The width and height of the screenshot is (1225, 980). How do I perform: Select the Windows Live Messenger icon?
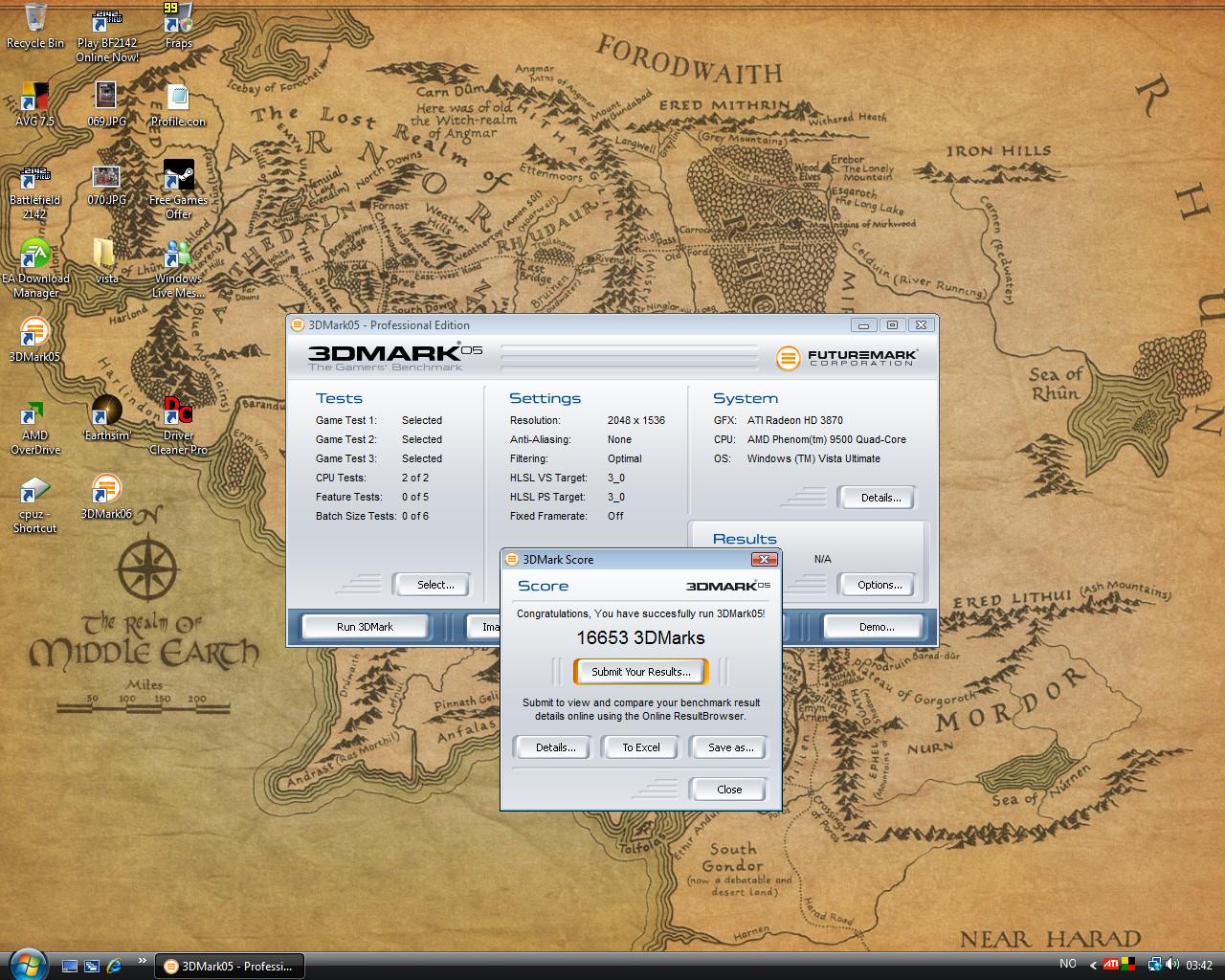tap(178, 269)
